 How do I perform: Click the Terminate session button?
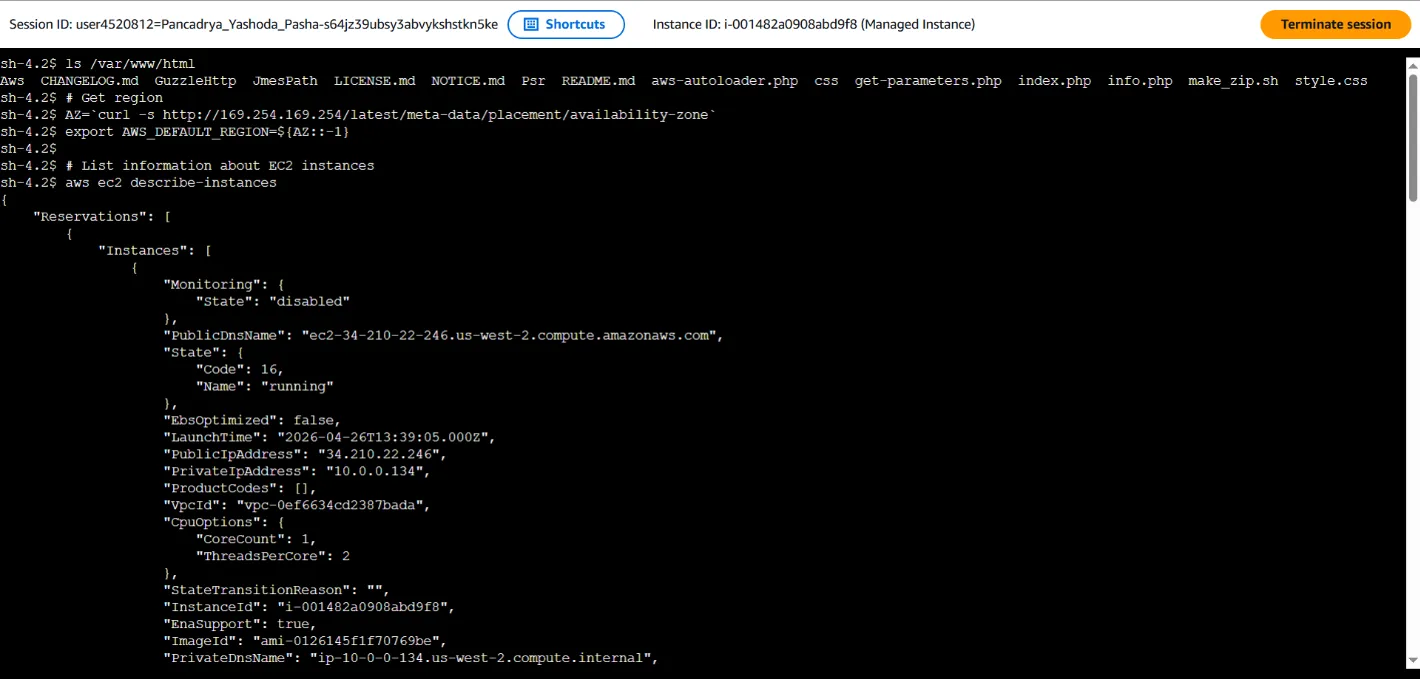point(1335,24)
